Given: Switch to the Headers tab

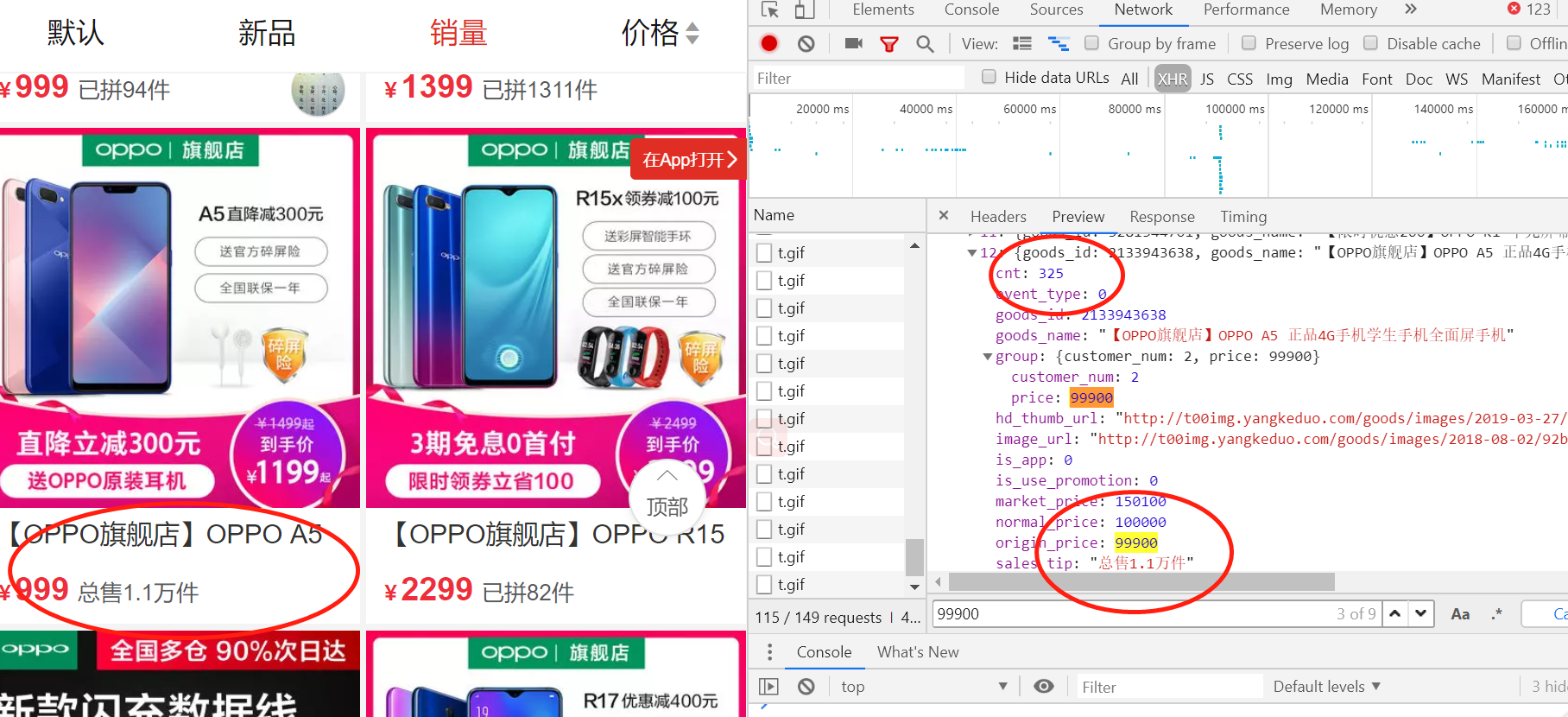Looking at the screenshot, I should point(998,217).
